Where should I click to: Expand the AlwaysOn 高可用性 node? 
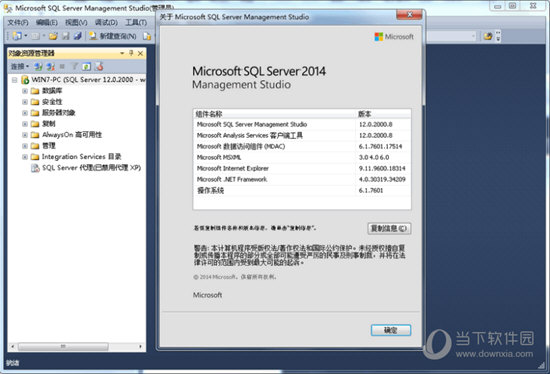point(25,135)
